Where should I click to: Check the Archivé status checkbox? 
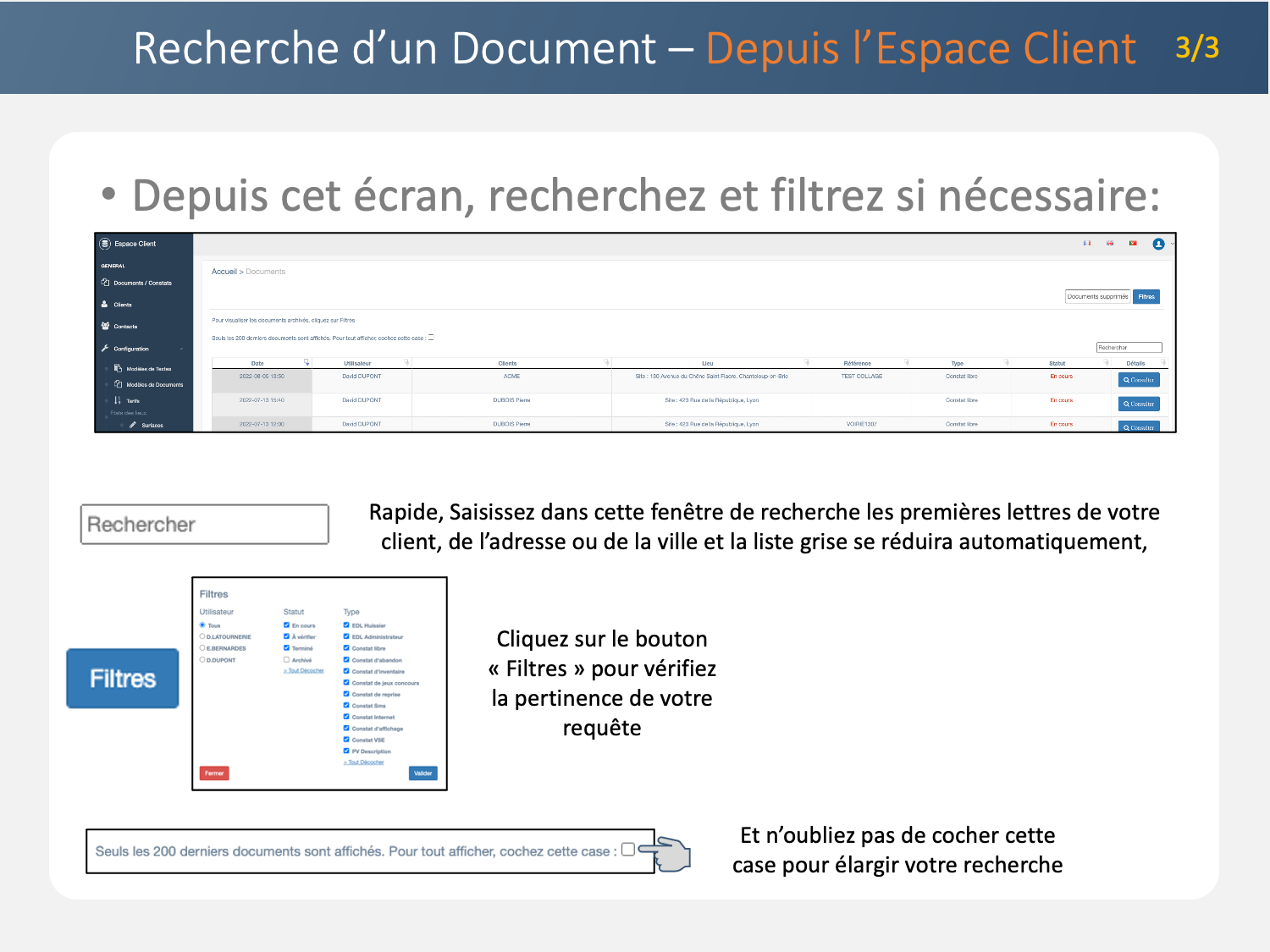(287, 660)
